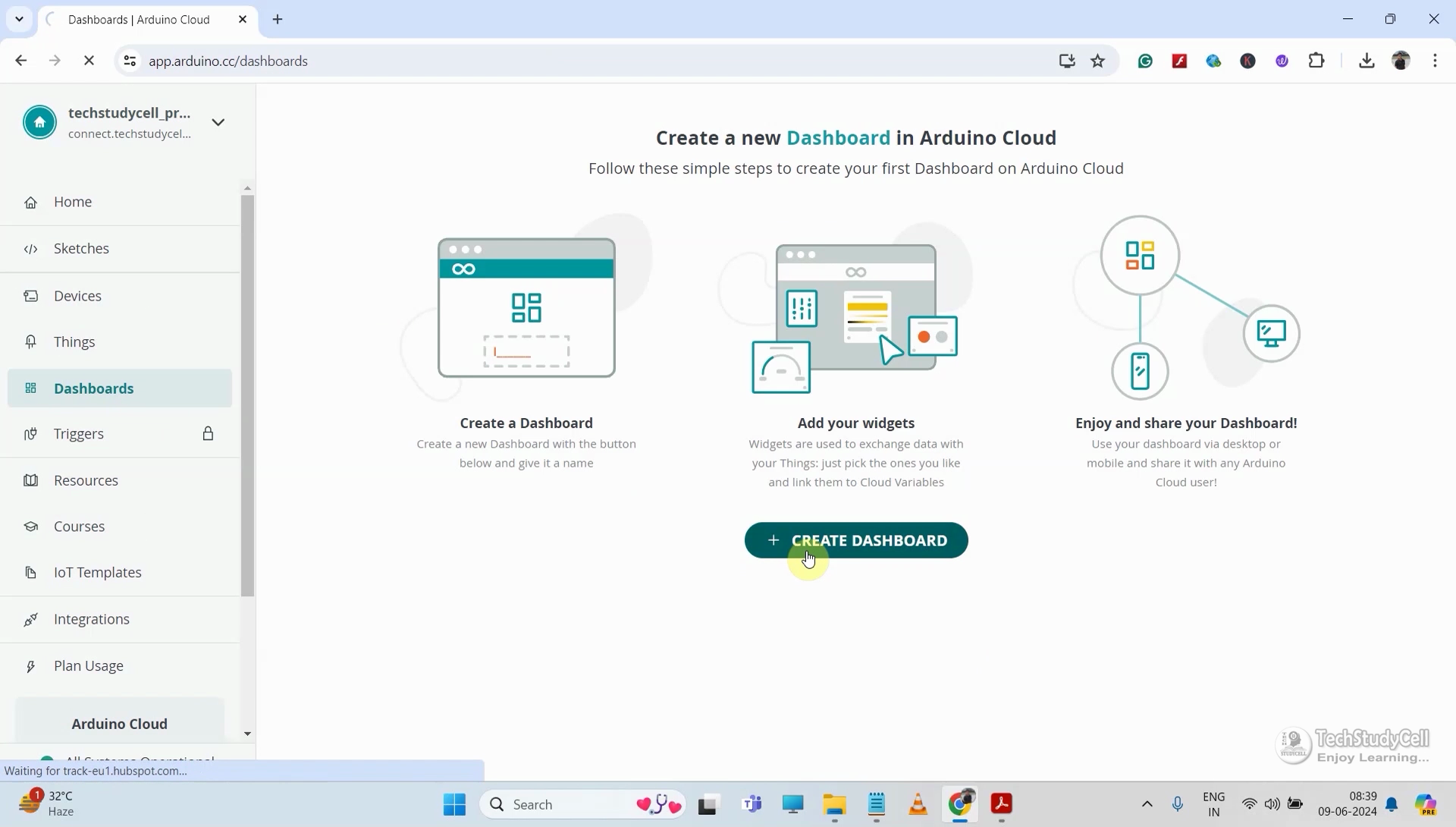Select the Plan Usage menu item

point(89,664)
